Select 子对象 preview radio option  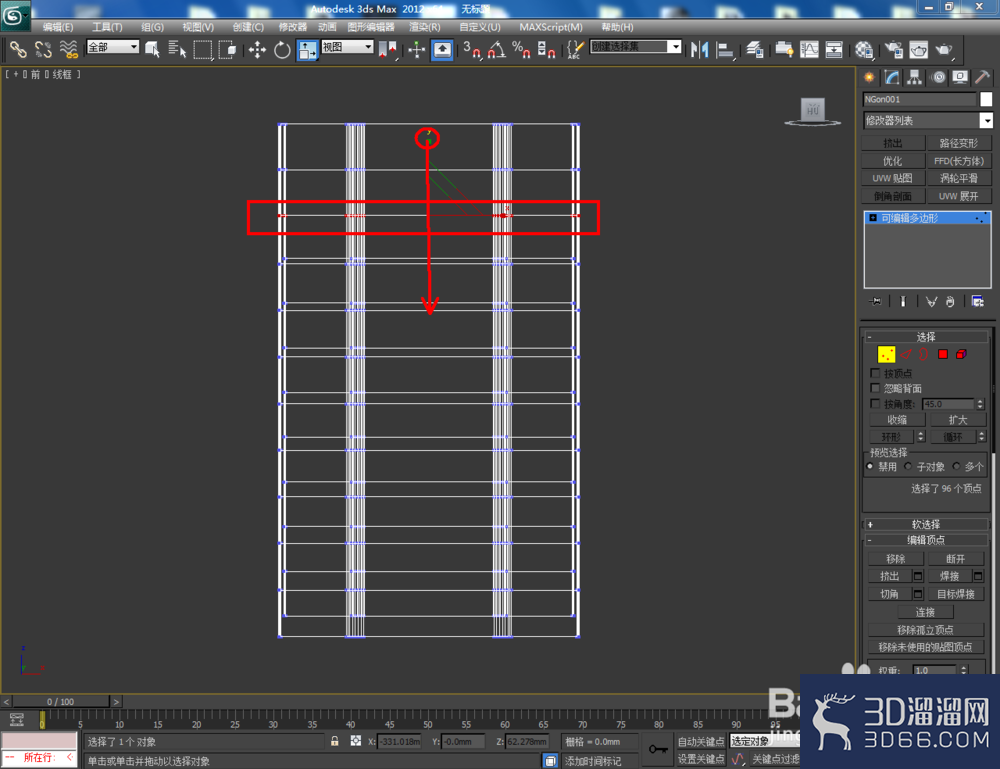click(908, 466)
